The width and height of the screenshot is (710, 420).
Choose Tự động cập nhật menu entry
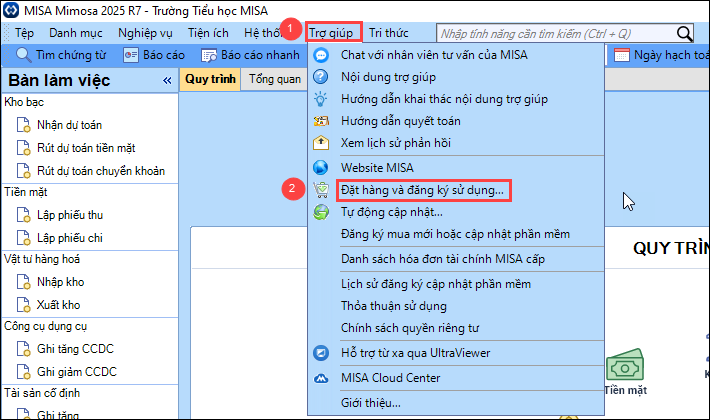(456, 212)
